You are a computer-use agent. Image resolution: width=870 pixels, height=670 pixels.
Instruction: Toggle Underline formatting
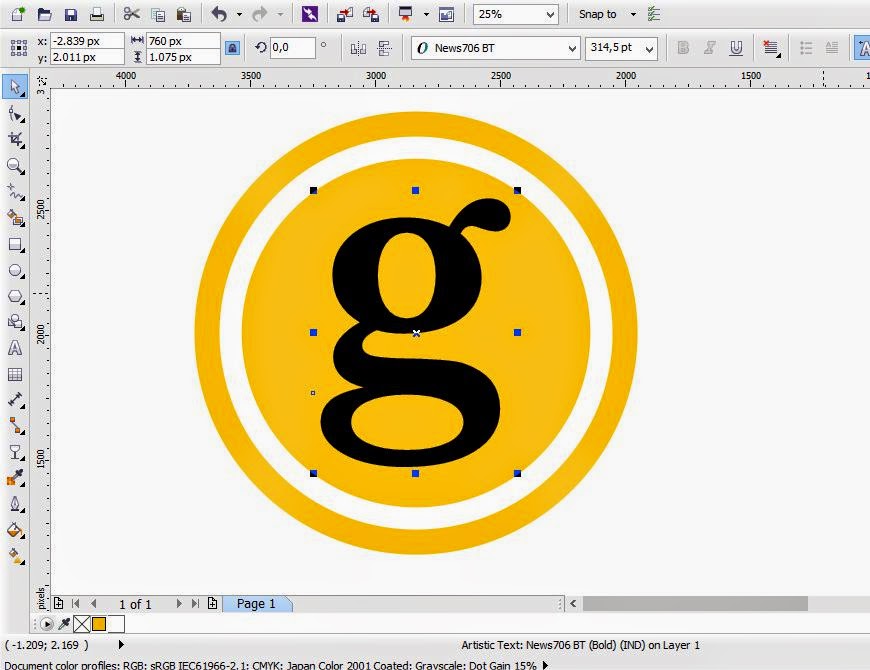click(x=736, y=48)
